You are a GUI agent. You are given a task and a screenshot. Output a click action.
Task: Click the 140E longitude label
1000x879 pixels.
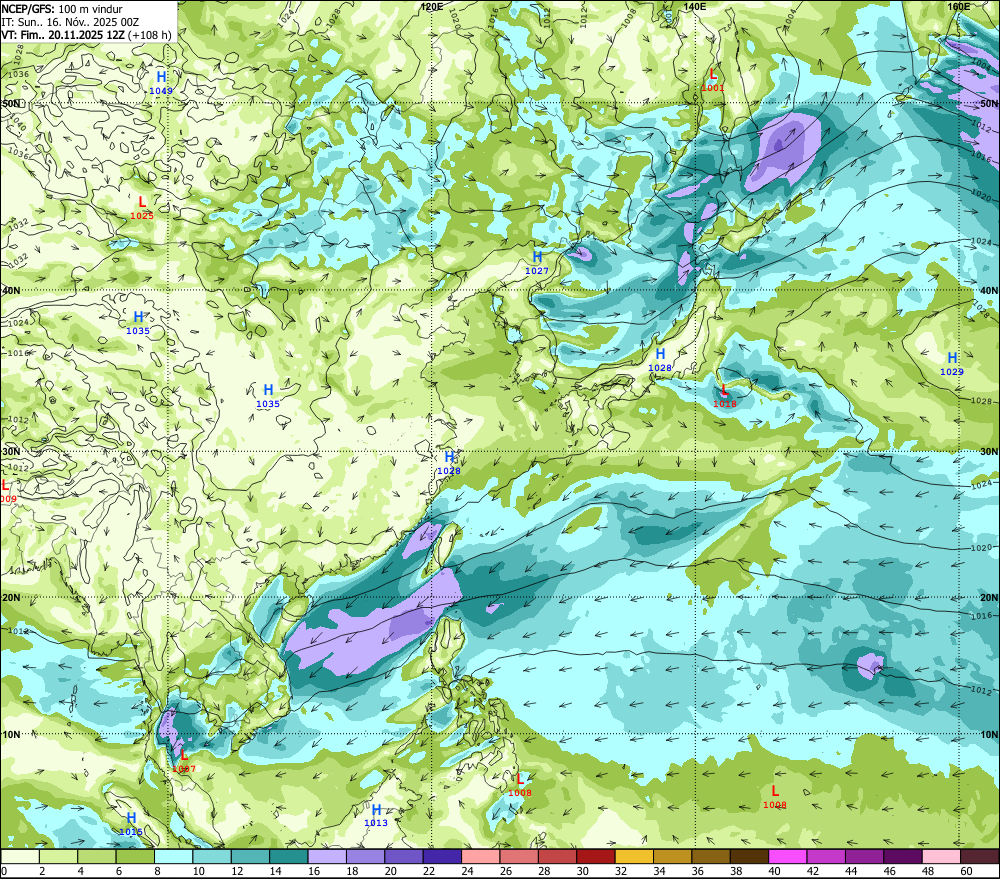(695, 6)
